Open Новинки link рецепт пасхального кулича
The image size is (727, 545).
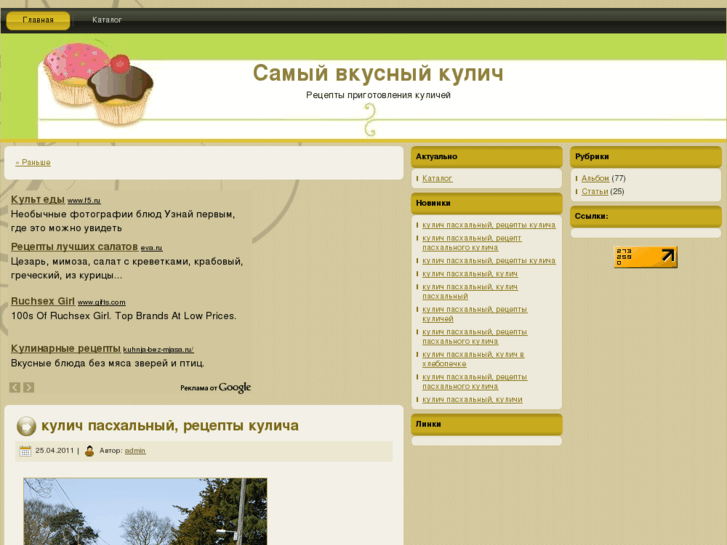(472, 243)
